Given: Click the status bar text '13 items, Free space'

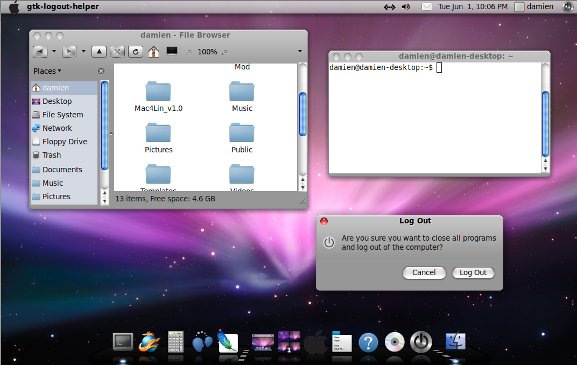Looking at the screenshot, I should point(165,199).
